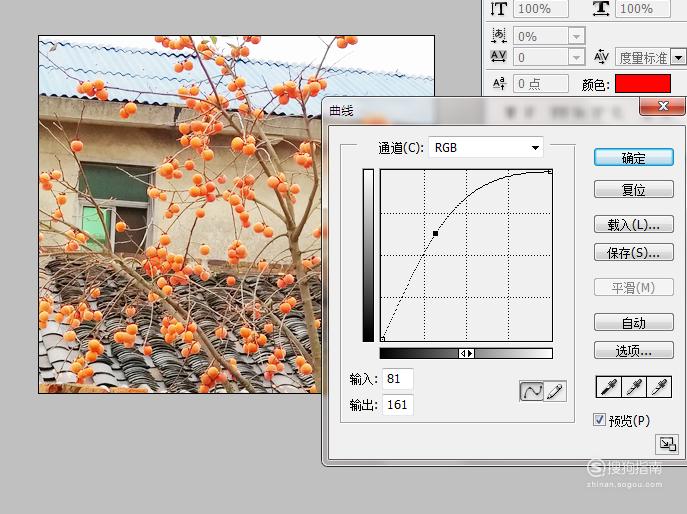Viewport: 687px width, 514px height.
Task: Click the 0% tsume value field
Action: coord(541,36)
